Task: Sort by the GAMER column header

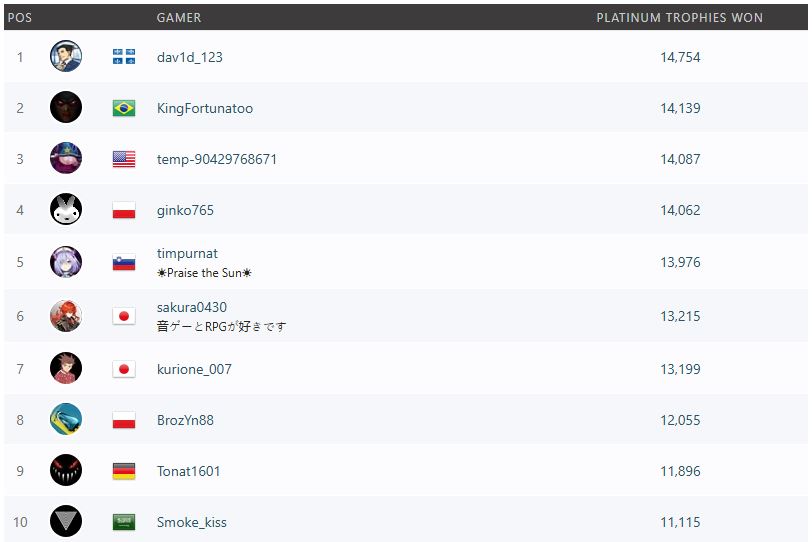Action: coord(179,18)
